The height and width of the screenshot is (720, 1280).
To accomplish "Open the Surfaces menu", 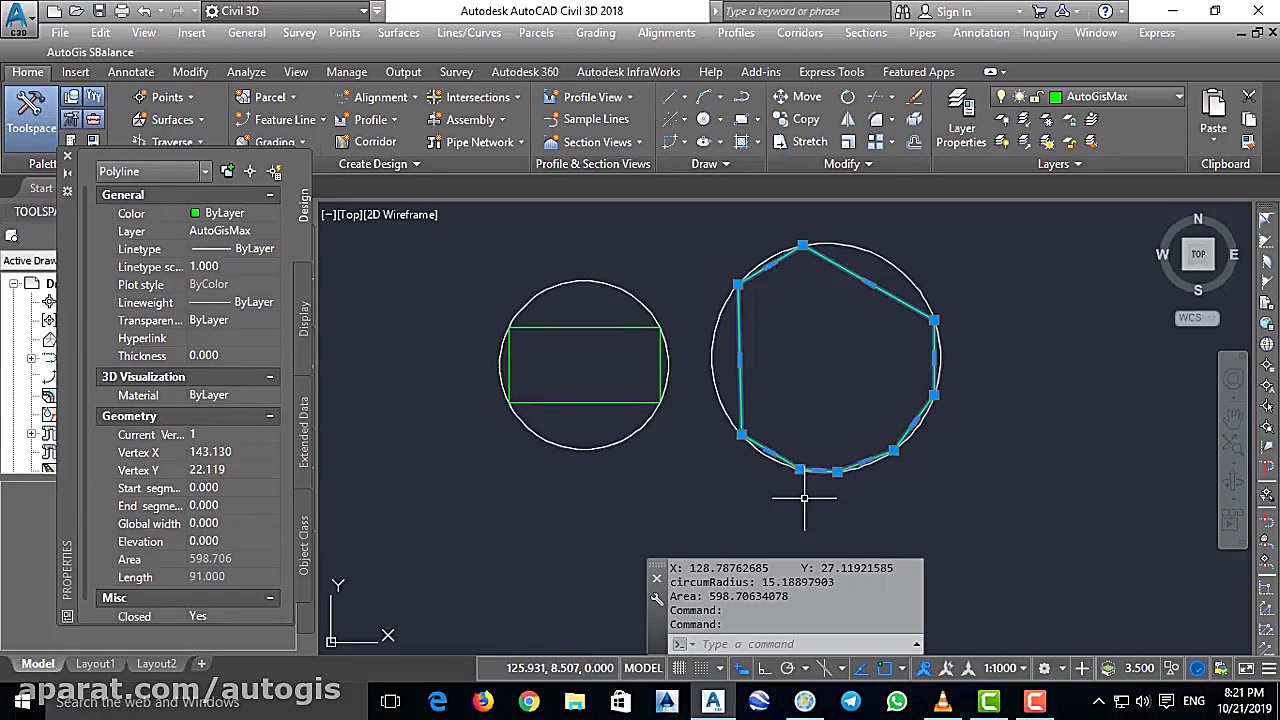I will tap(399, 33).
